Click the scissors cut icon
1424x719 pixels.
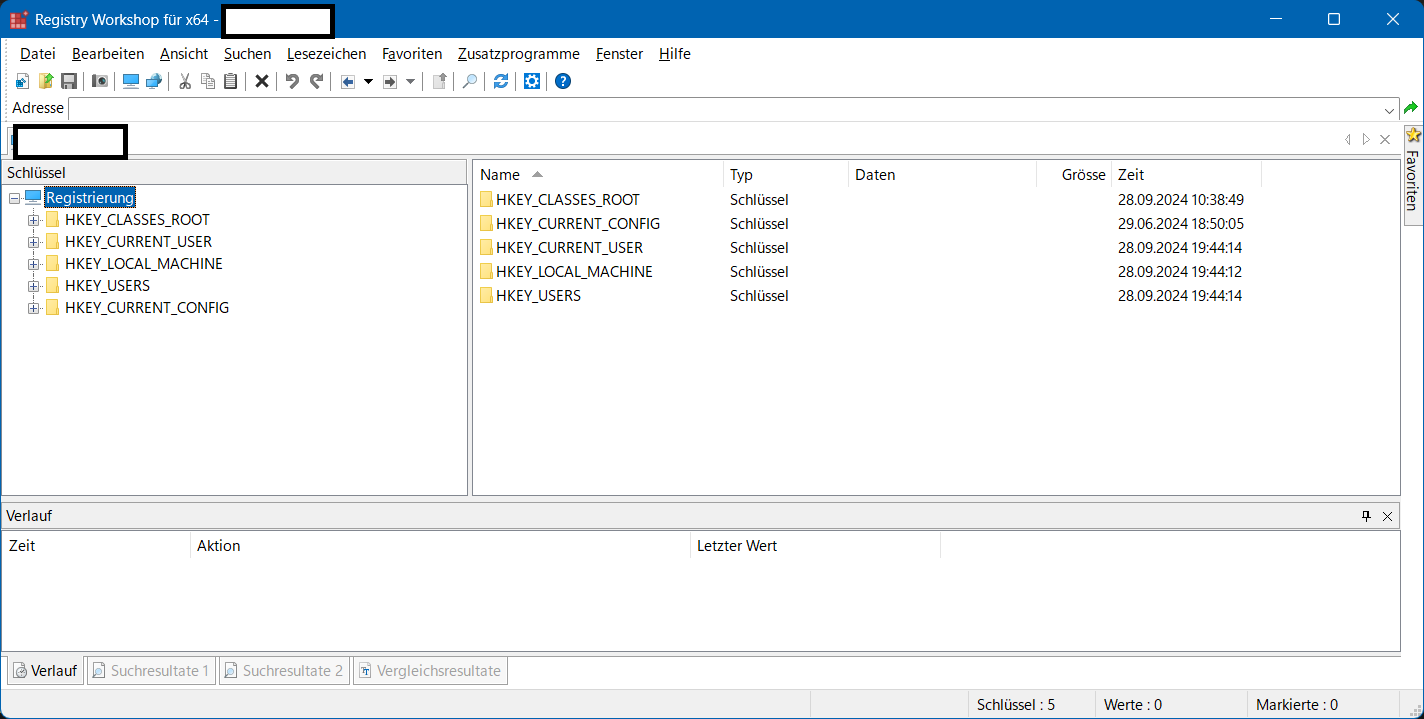coord(185,81)
